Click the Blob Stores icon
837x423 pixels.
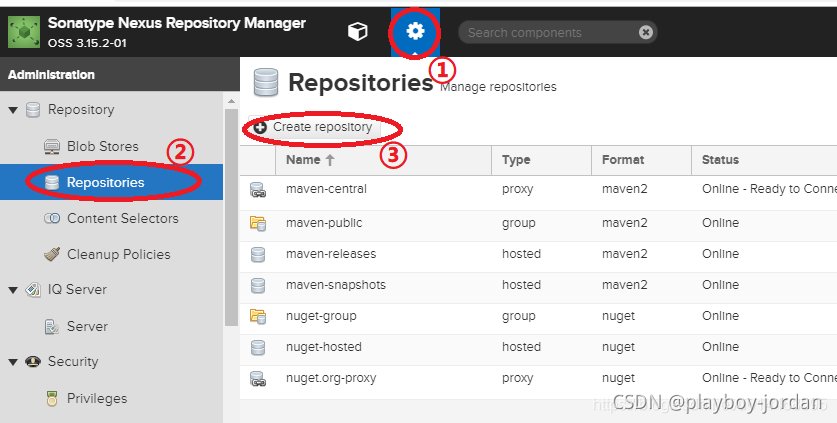click(x=52, y=146)
